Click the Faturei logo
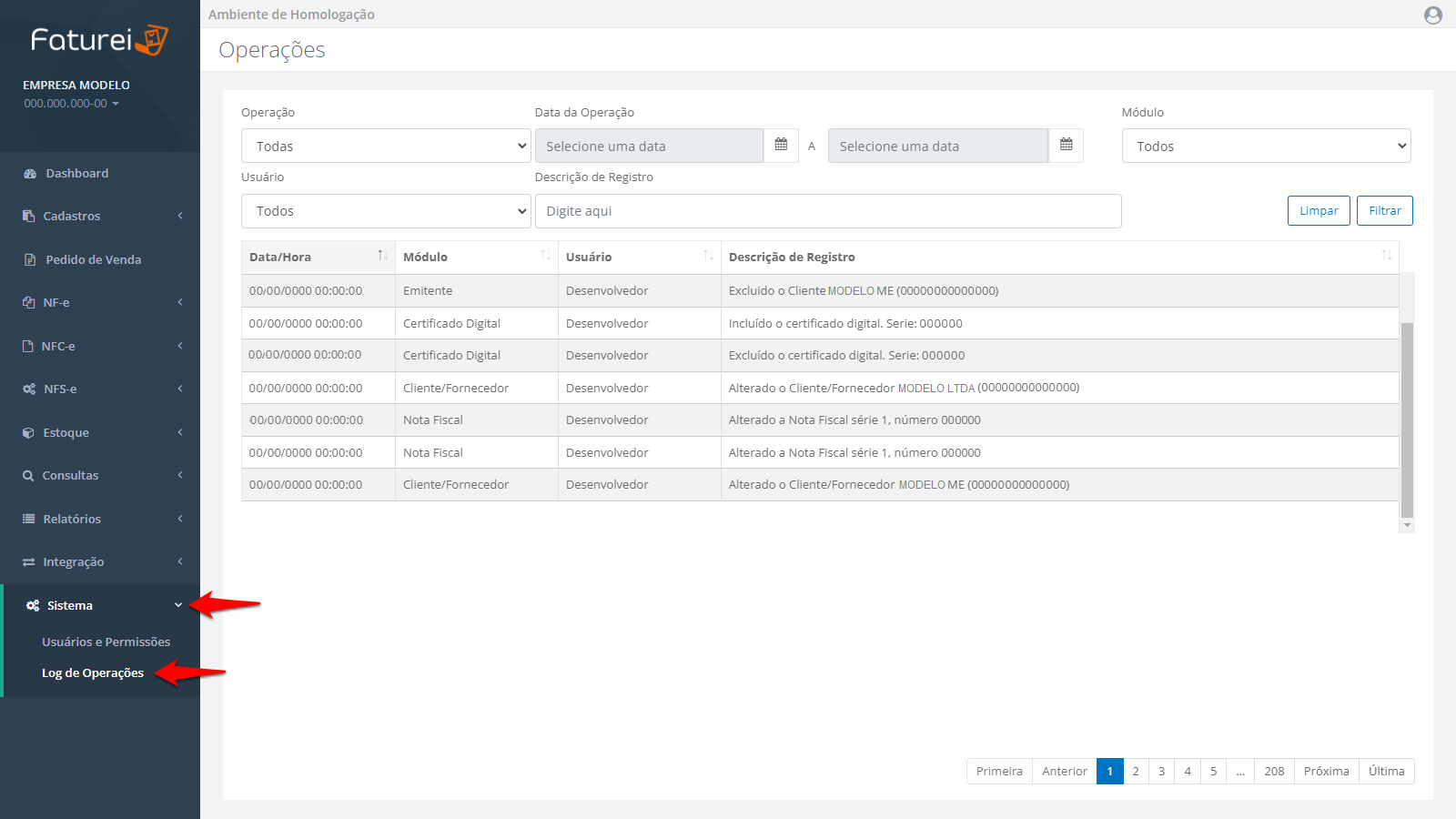The image size is (1456, 819). tap(99, 40)
